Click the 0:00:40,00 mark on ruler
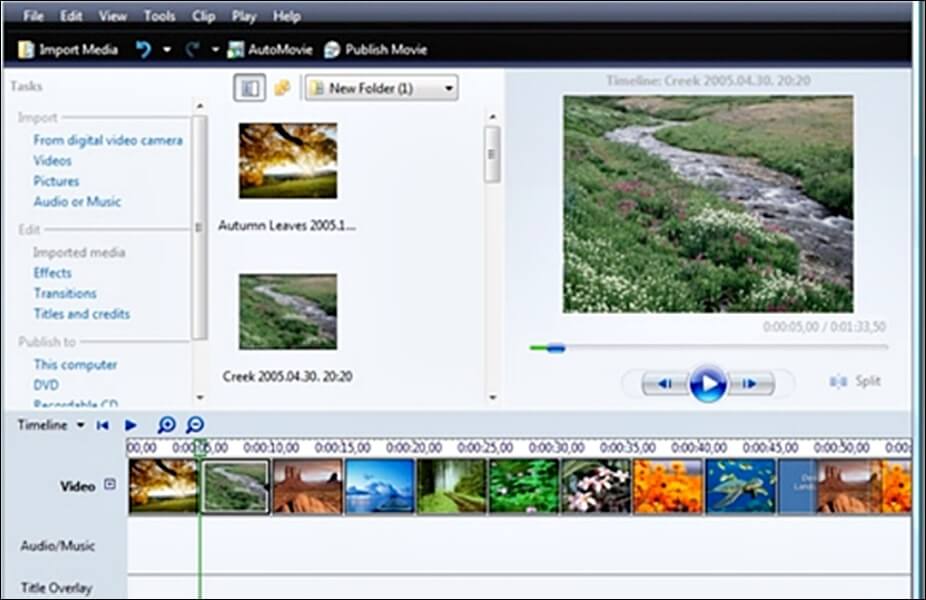 (699, 448)
